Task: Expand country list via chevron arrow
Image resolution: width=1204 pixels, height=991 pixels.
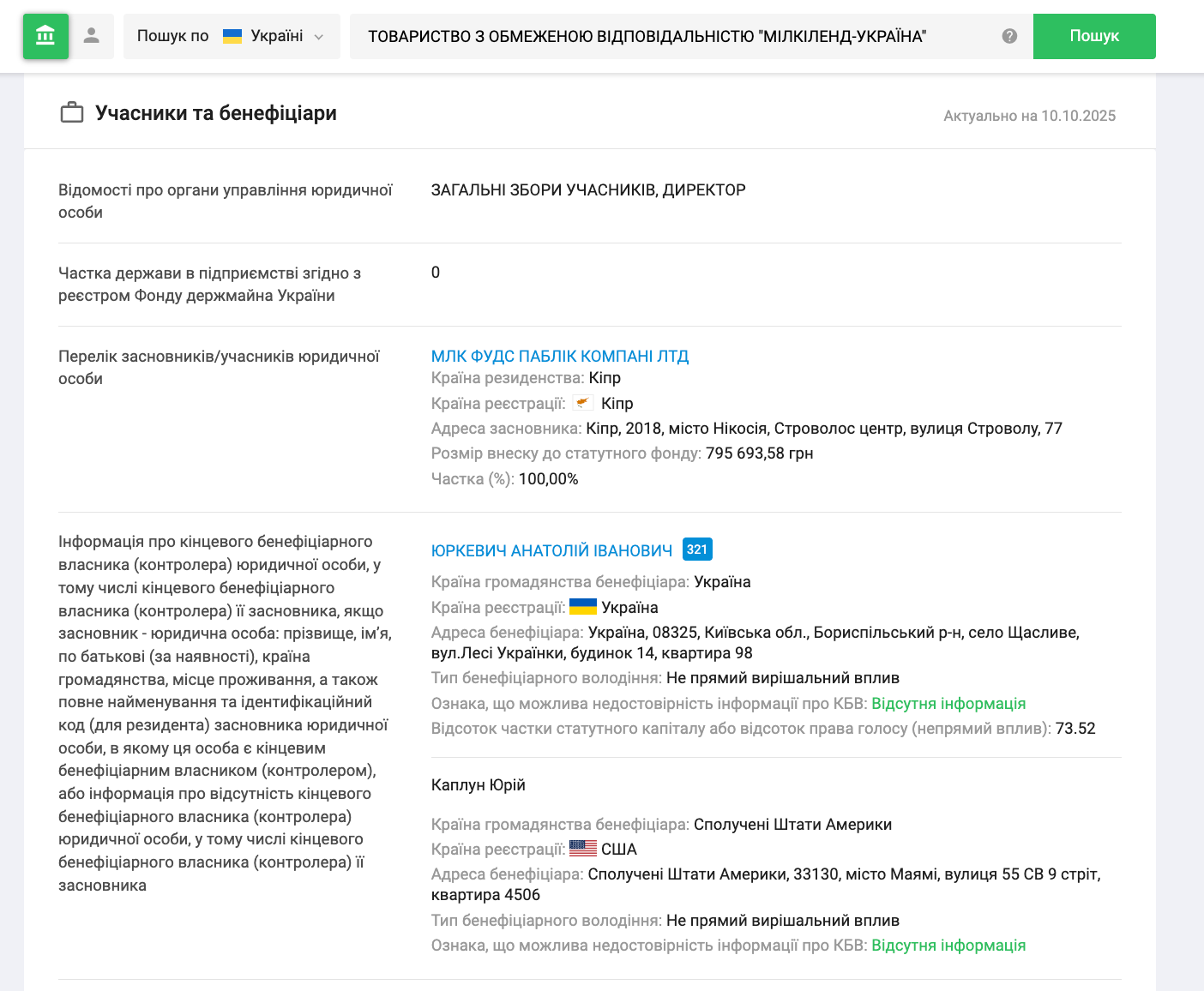Action: 319,37
